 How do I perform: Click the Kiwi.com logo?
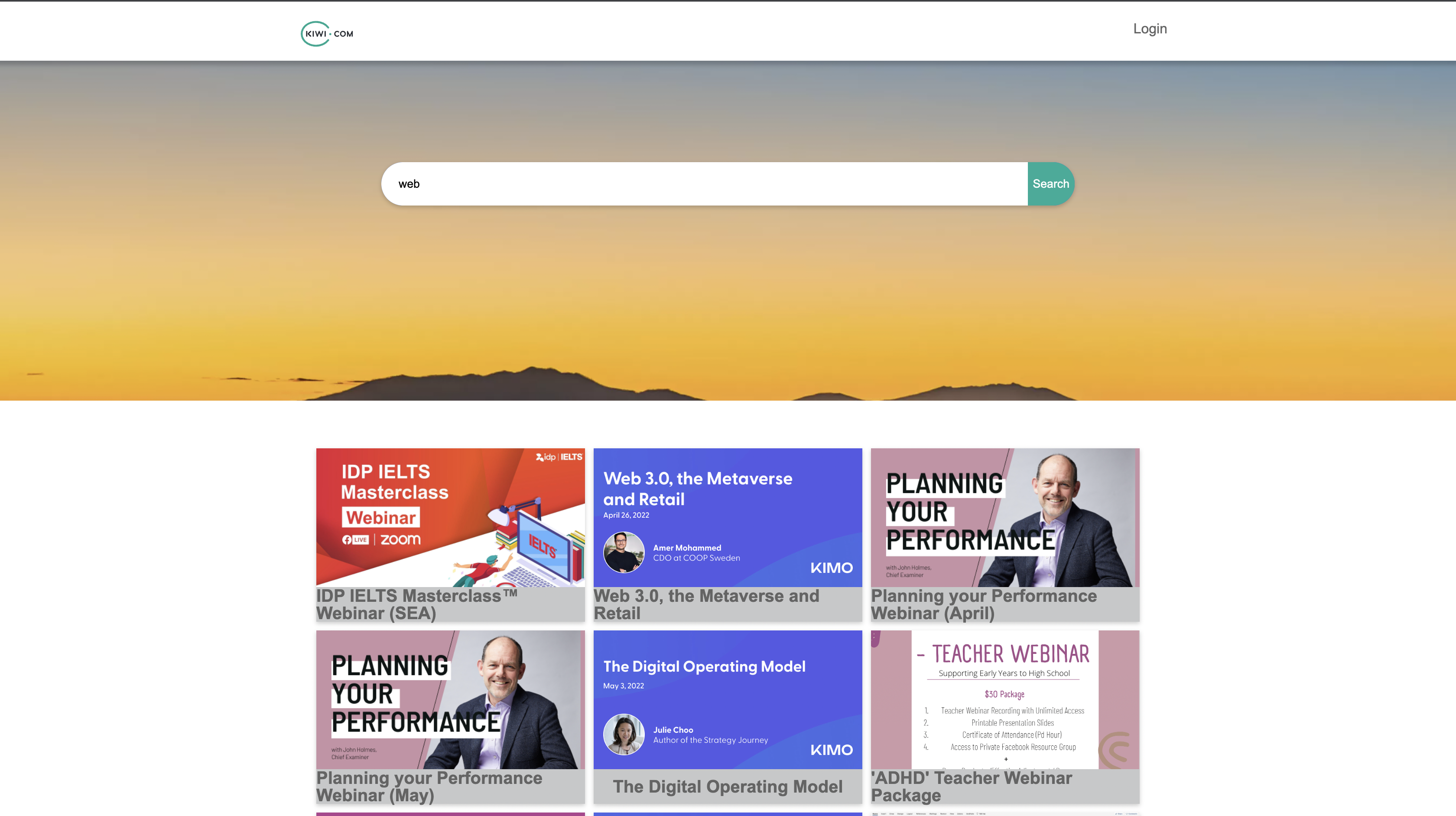(x=327, y=34)
